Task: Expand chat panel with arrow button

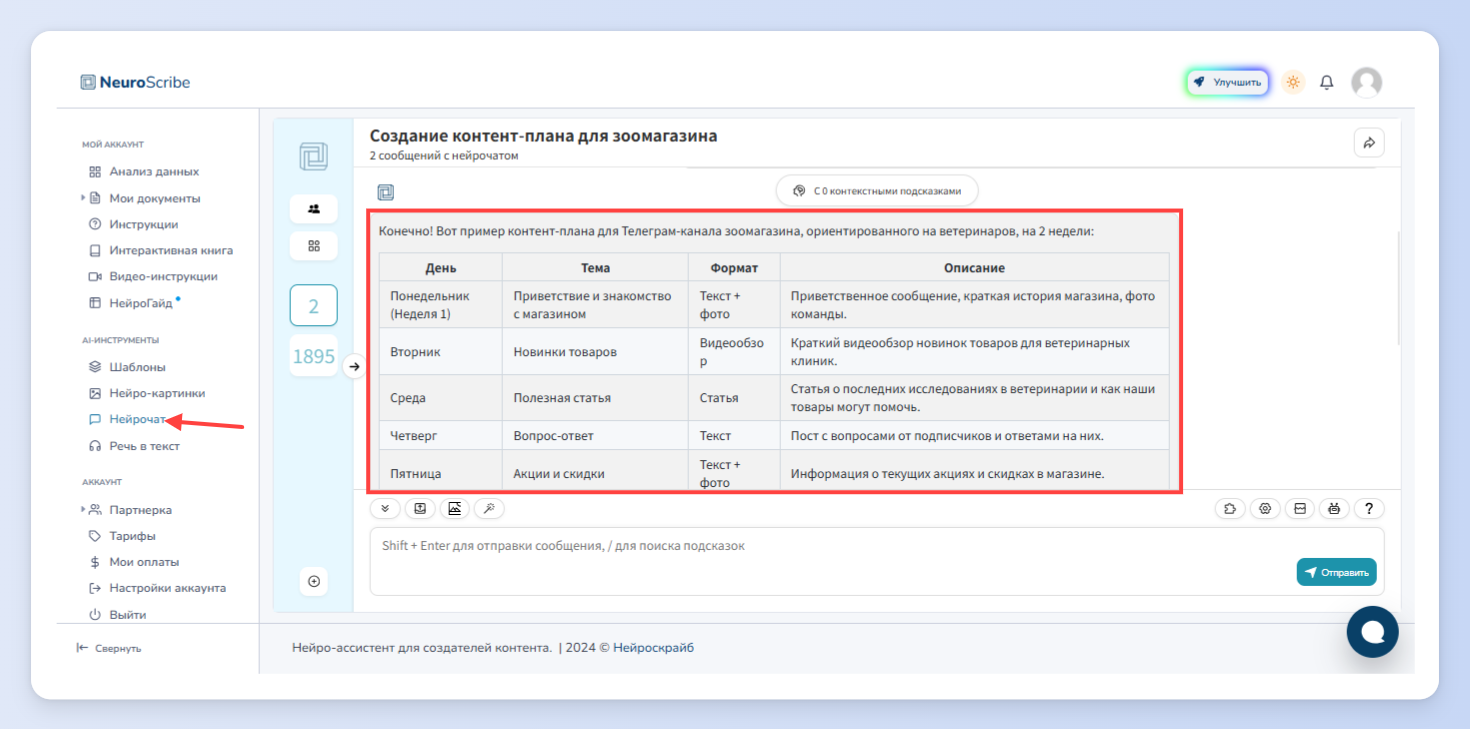Action: coord(353,367)
